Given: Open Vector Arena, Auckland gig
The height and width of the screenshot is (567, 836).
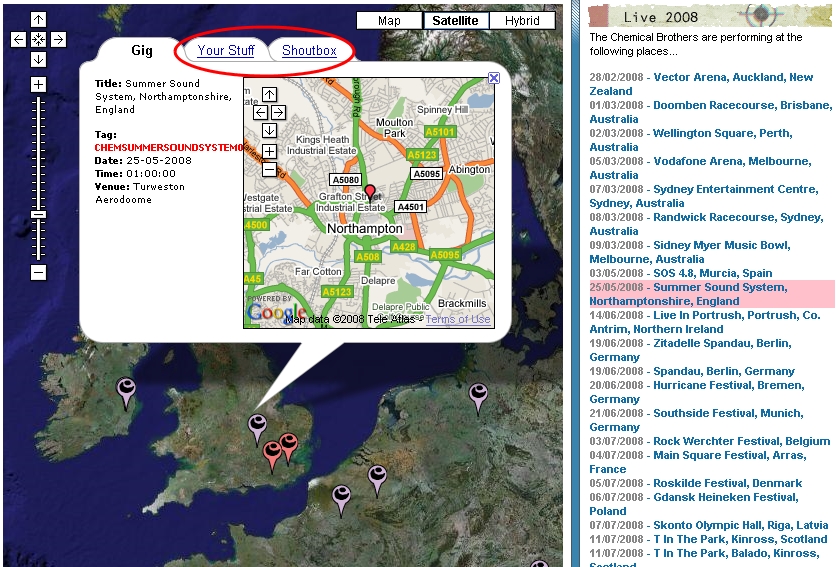Looking at the screenshot, I should (x=701, y=84).
